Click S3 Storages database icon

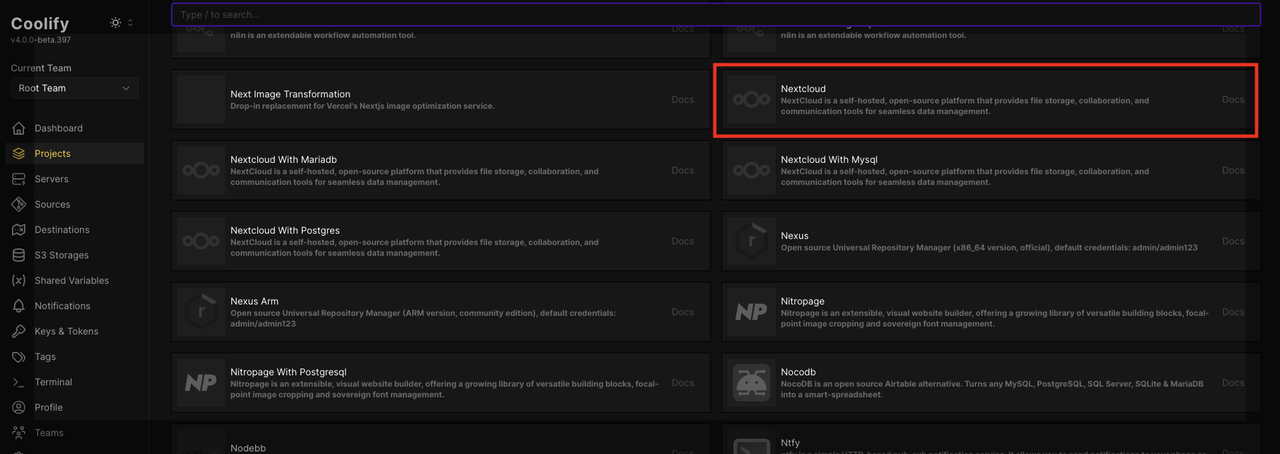click(x=18, y=255)
